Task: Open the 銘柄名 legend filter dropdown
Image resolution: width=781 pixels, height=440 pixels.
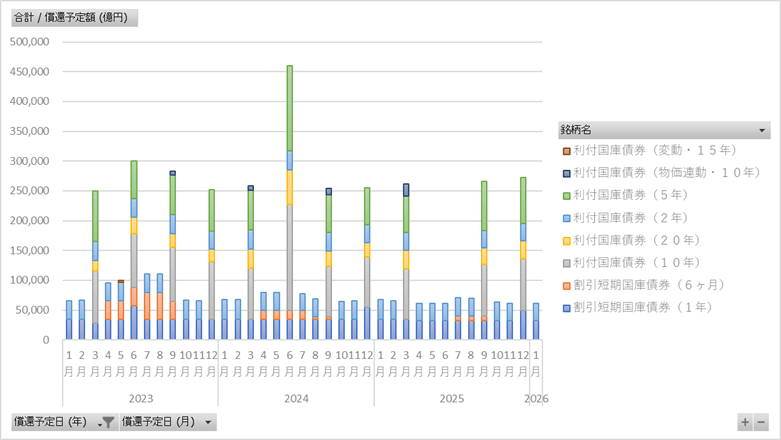Action: 763,130
